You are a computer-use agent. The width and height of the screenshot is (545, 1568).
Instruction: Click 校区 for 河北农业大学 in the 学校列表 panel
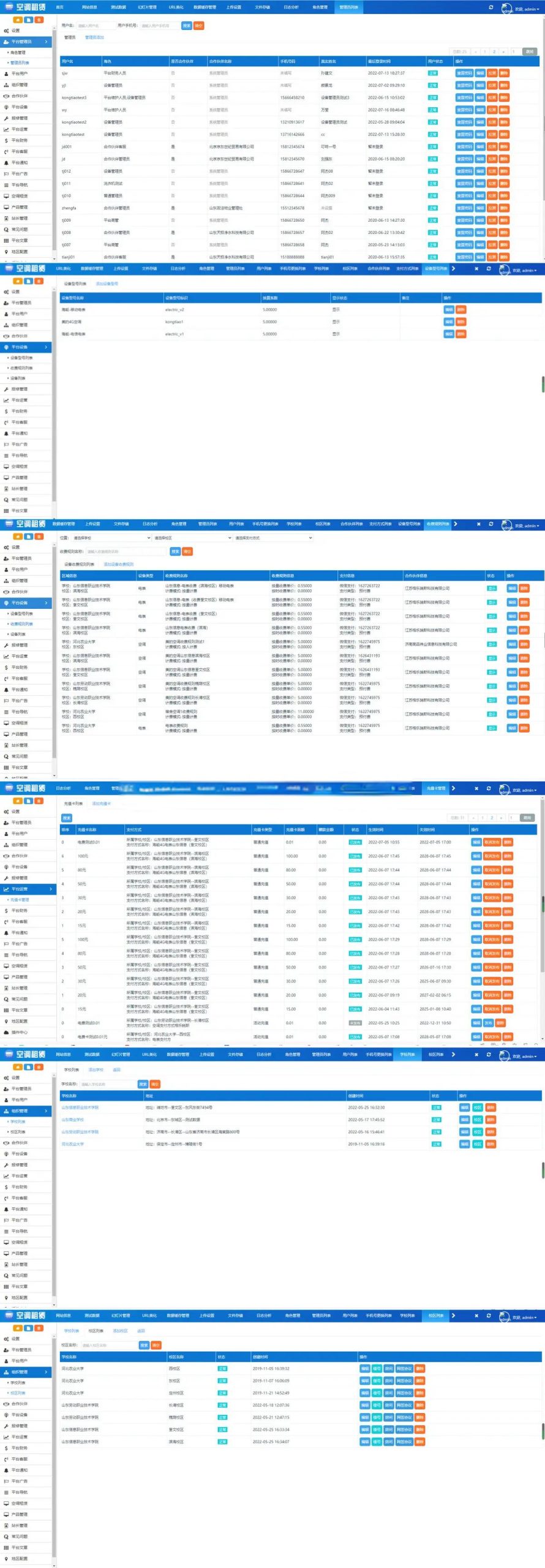[478, 1144]
